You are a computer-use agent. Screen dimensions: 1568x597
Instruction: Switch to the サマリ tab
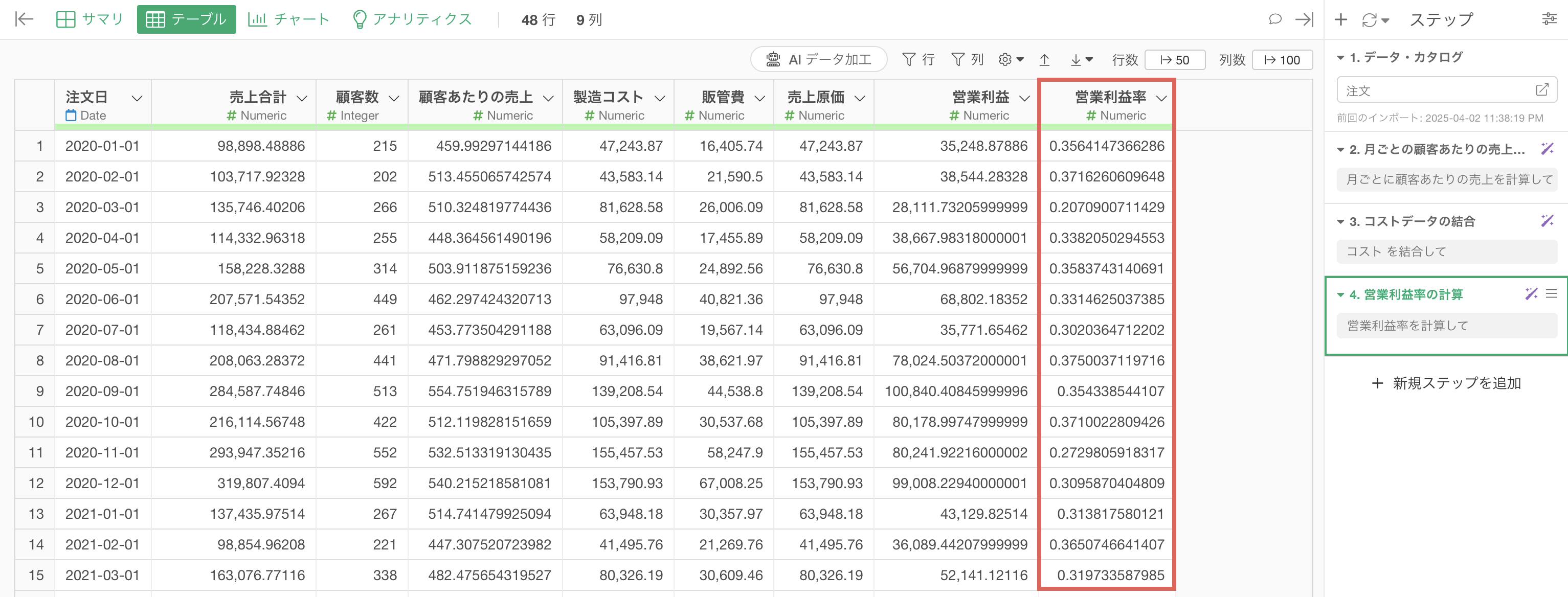(89, 19)
